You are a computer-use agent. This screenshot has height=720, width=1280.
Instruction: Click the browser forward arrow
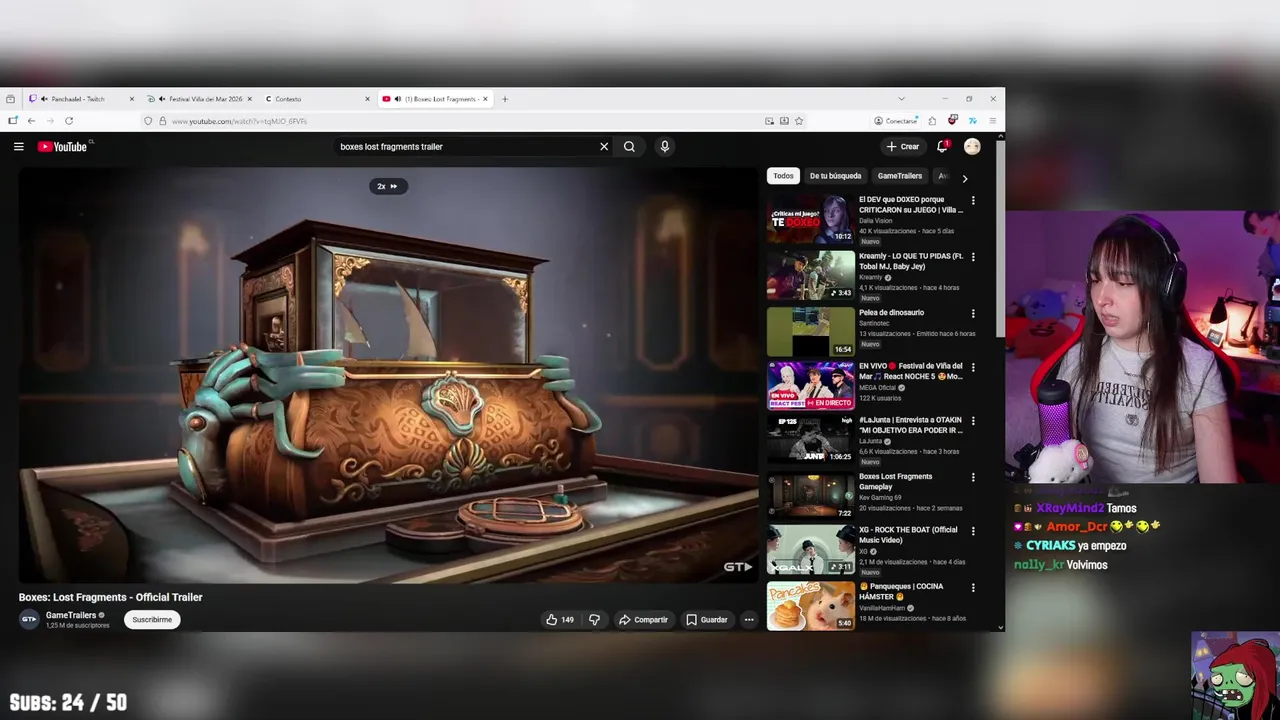pyautogui.click(x=49, y=121)
